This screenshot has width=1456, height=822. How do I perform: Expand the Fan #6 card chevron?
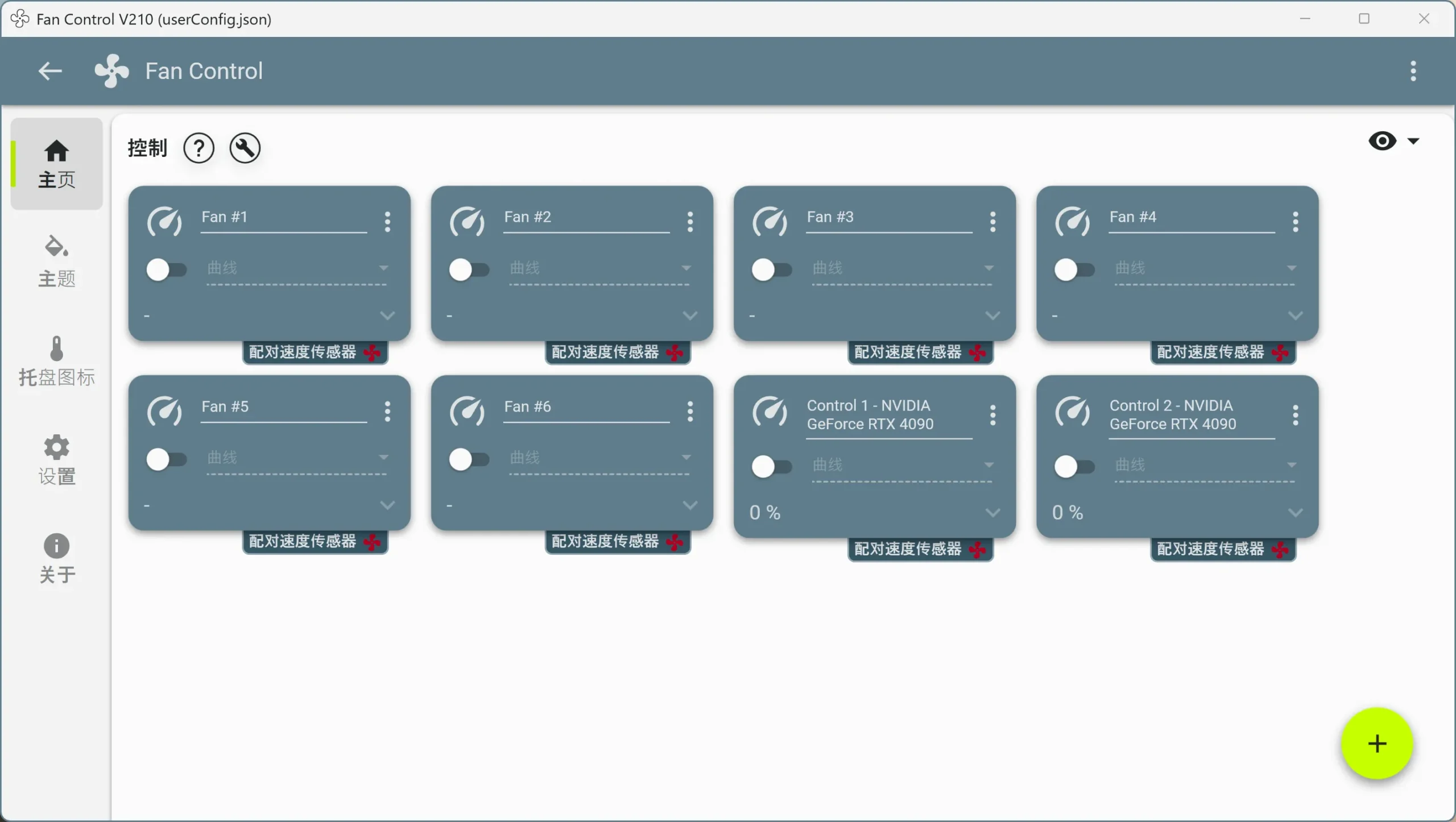[x=690, y=505]
